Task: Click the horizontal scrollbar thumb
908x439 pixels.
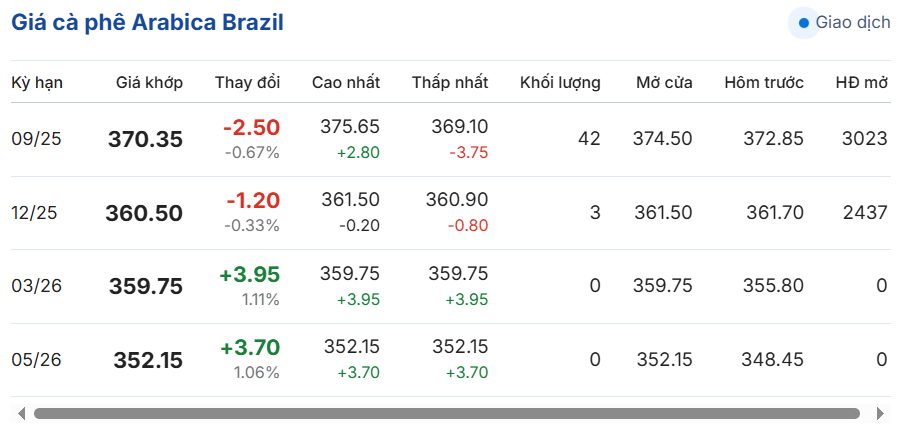Action: click(x=446, y=414)
